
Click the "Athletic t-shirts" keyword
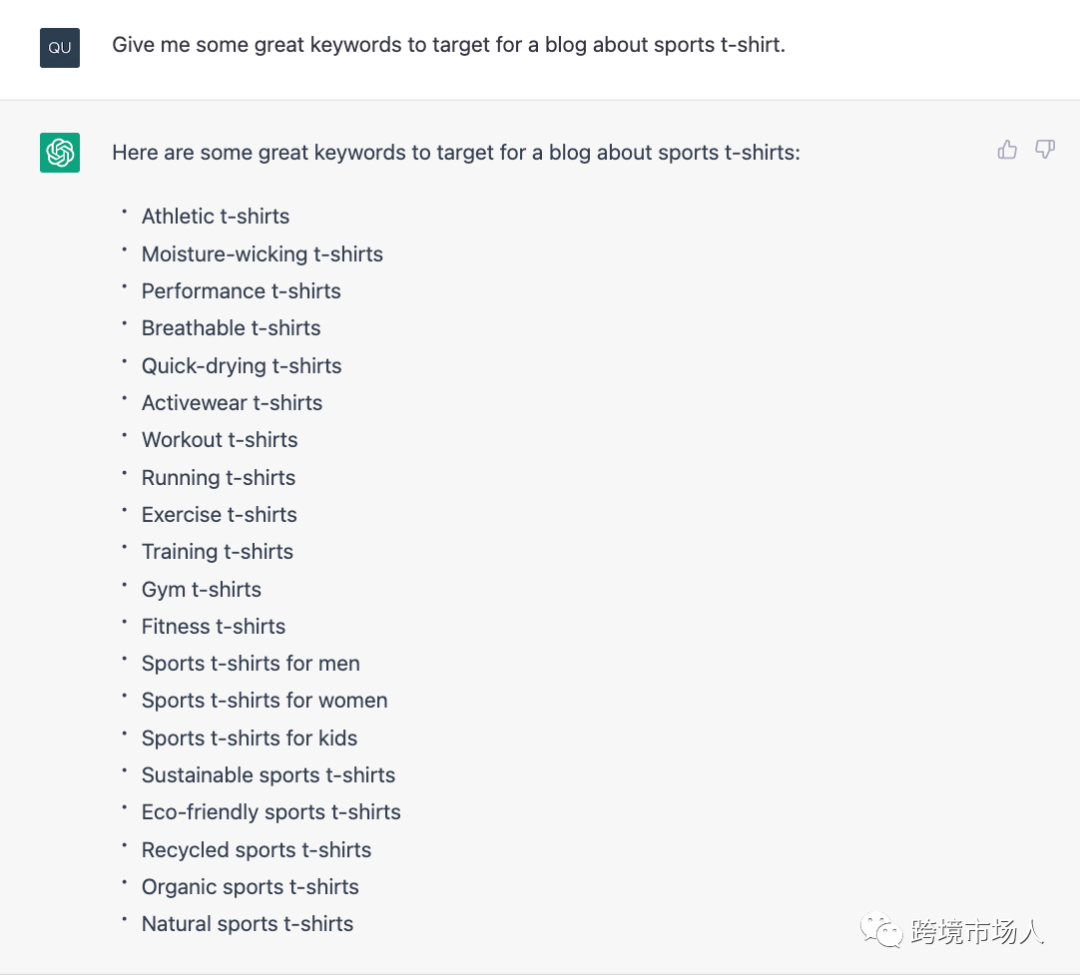pyautogui.click(x=215, y=216)
